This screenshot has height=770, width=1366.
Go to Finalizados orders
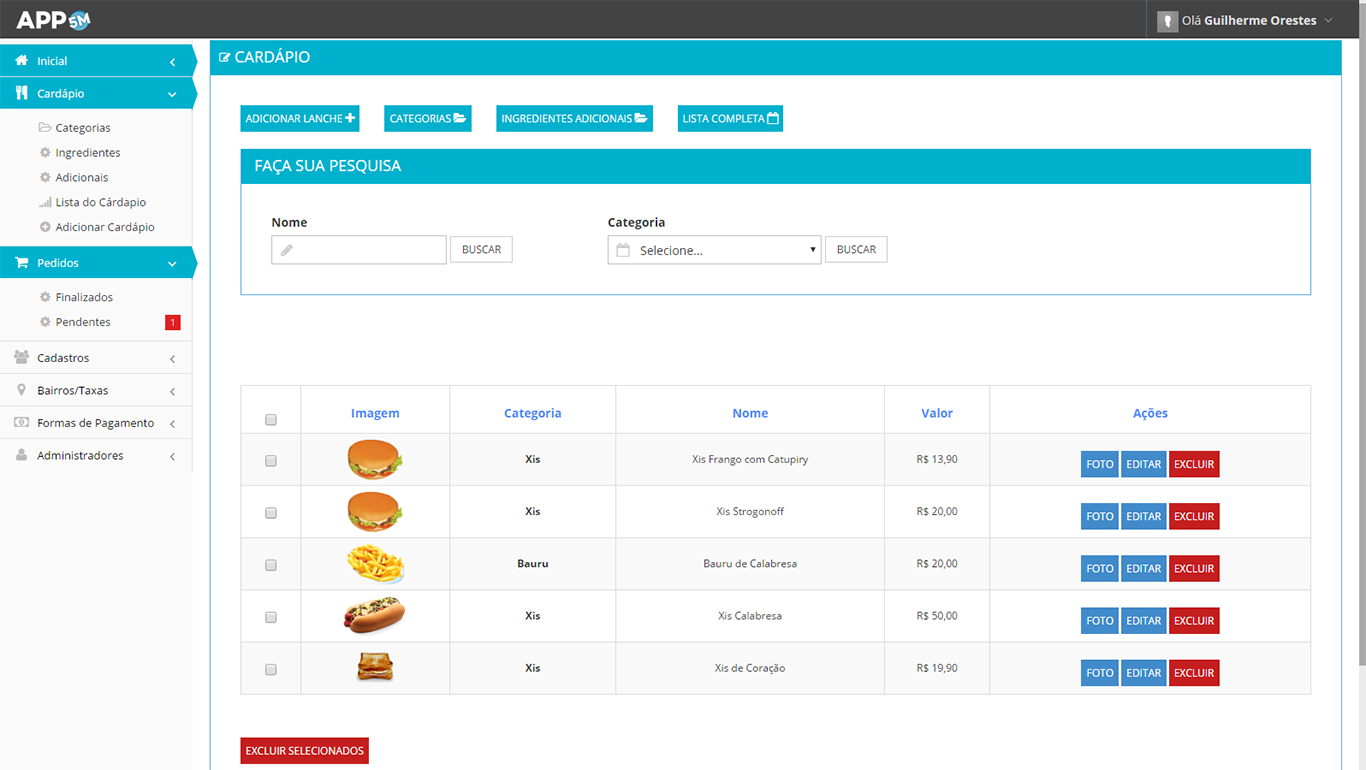[84, 297]
